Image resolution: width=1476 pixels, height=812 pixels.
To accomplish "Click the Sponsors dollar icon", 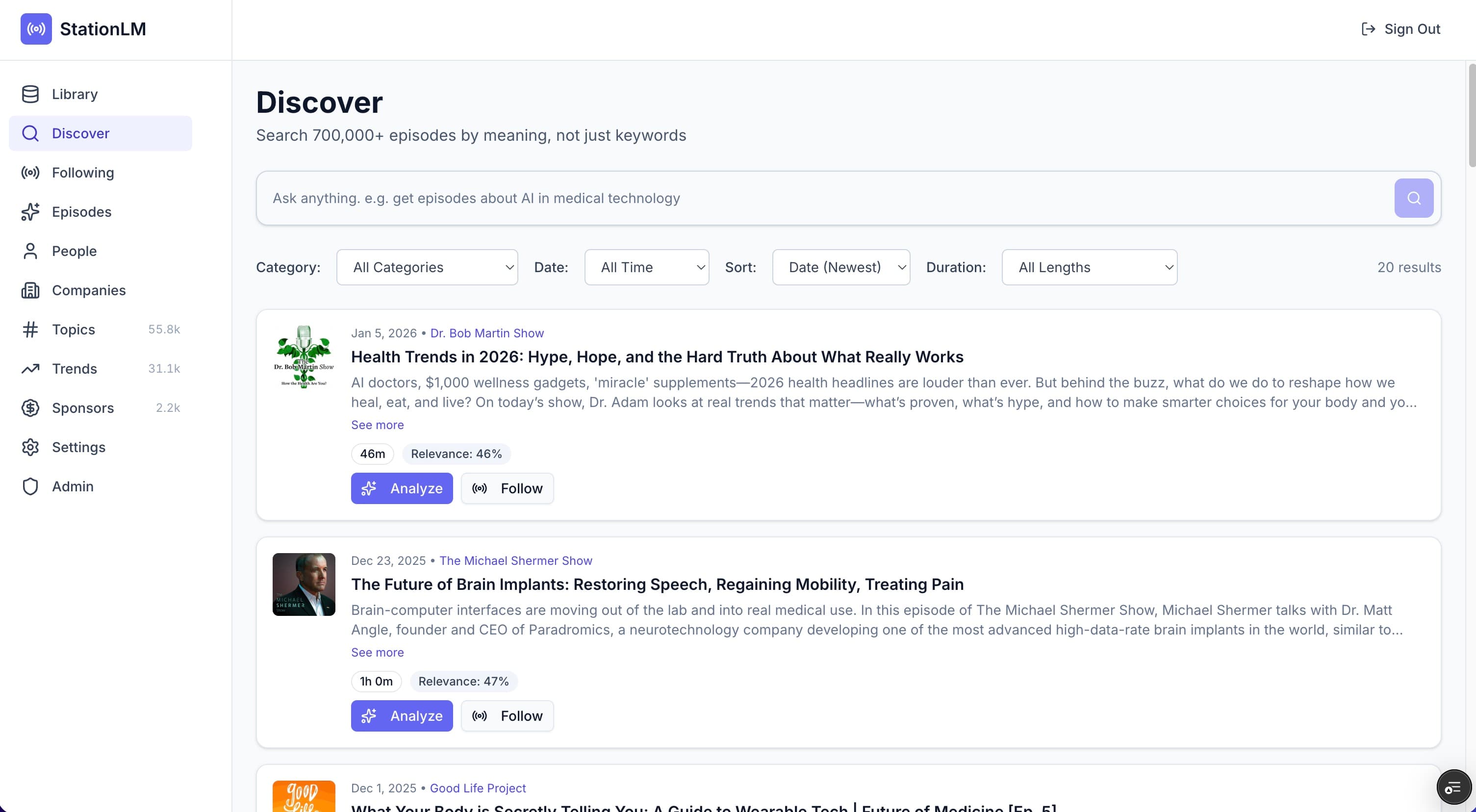I will point(30,408).
